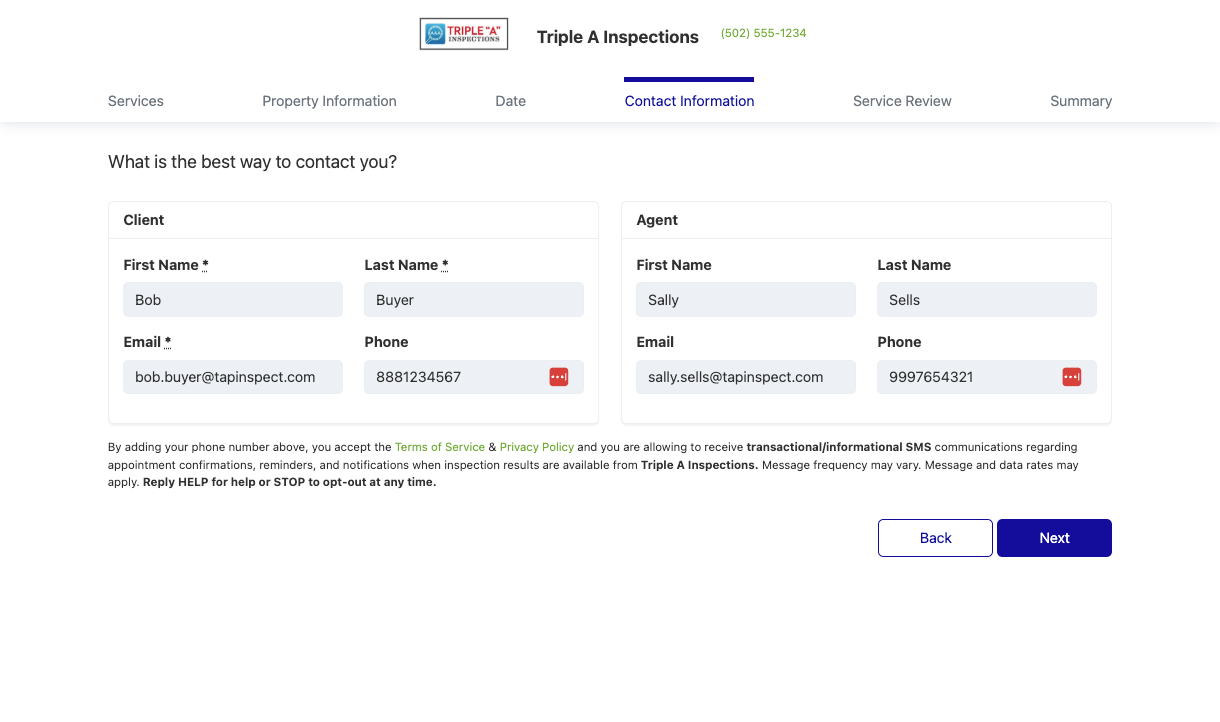Click the Client "Email *" label

point(147,342)
